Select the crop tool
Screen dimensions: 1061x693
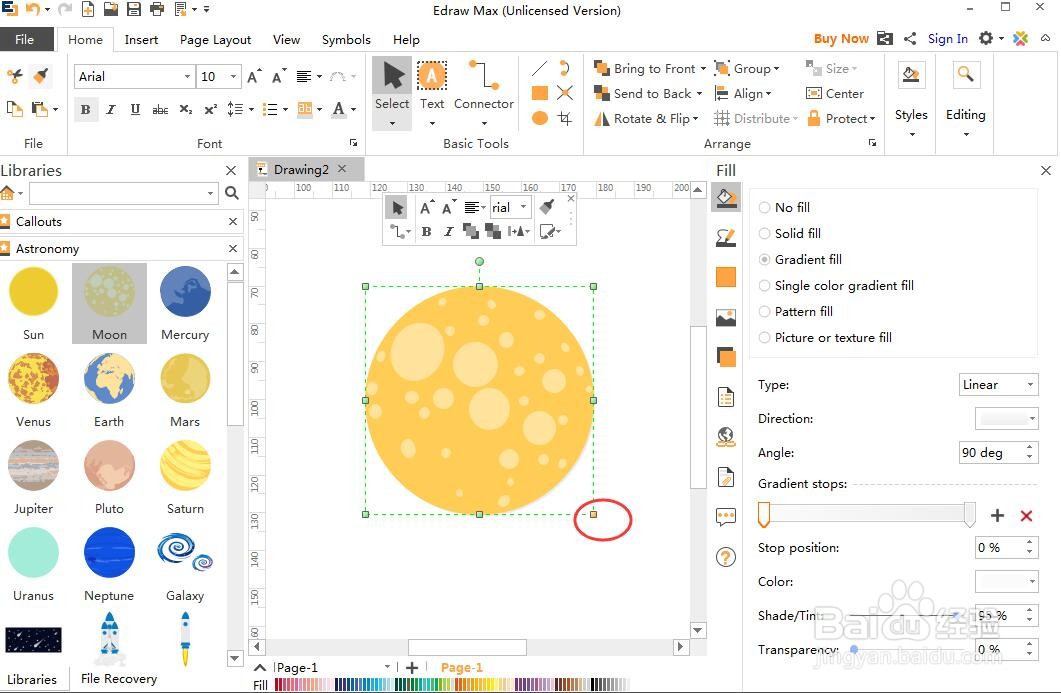pyautogui.click(x=565, y=118)
